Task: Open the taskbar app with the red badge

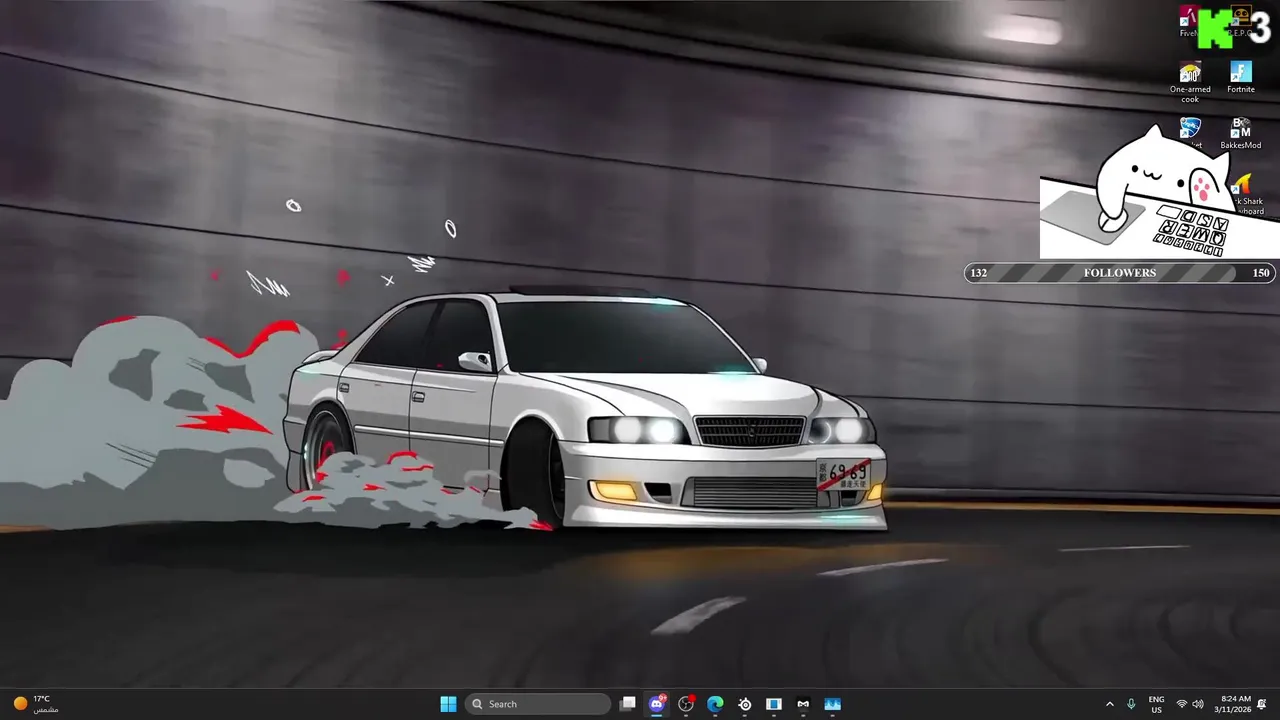Action: pyautogui.click(x=686, y=704)
